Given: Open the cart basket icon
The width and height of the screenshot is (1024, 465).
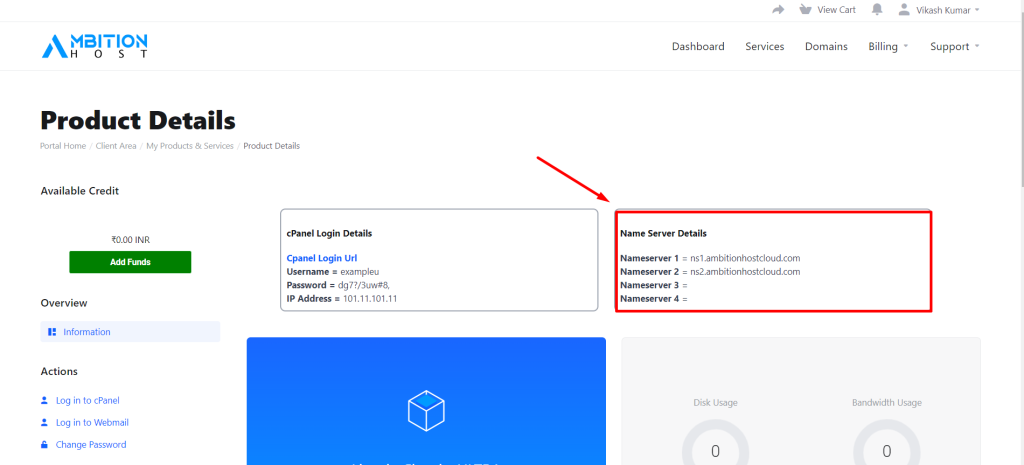Looking at the screenshot, I should pyautogui.click(x=805, y=10).
